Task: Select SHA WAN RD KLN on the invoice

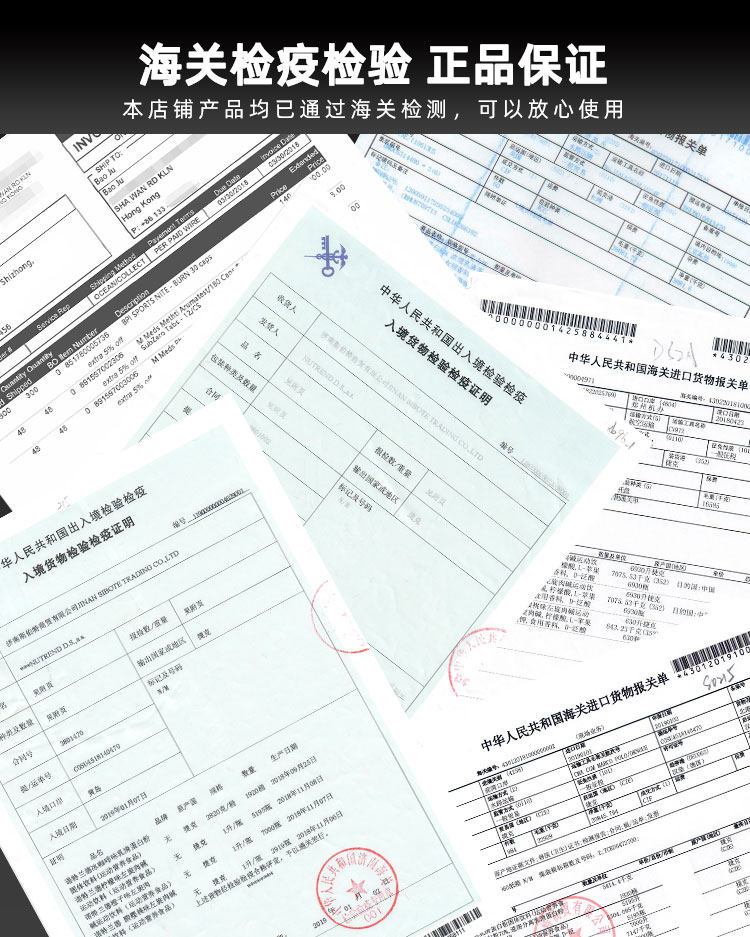Action: (x=143, y=187)
